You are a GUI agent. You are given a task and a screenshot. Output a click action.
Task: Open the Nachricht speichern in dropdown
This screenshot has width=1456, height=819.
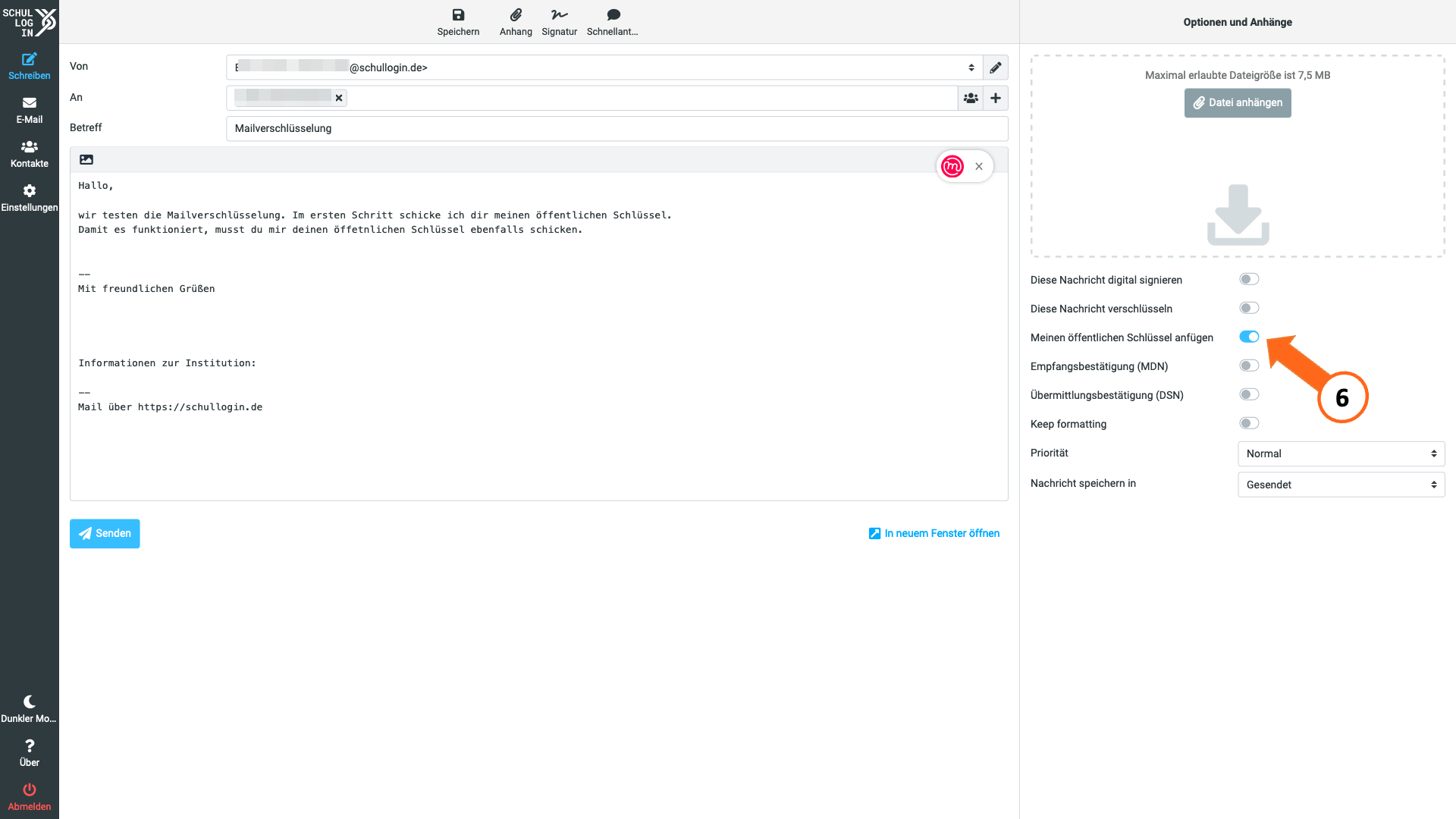tap(1341, 485)
